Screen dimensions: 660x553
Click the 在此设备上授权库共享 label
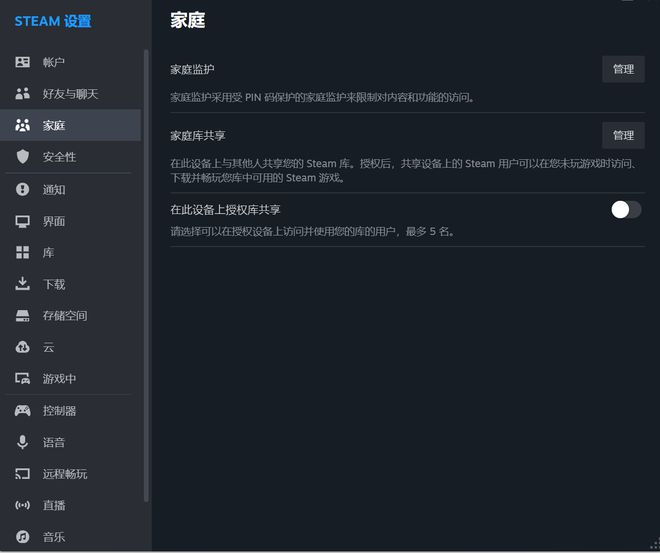(225, 210)
